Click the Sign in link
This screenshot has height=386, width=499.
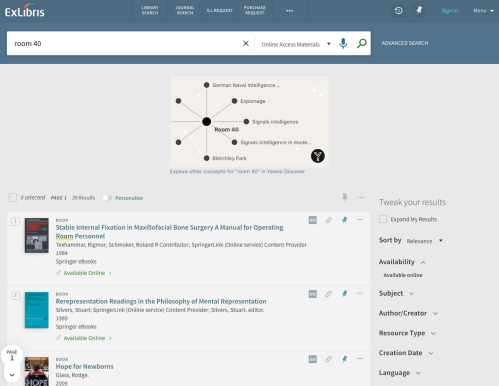450,11
